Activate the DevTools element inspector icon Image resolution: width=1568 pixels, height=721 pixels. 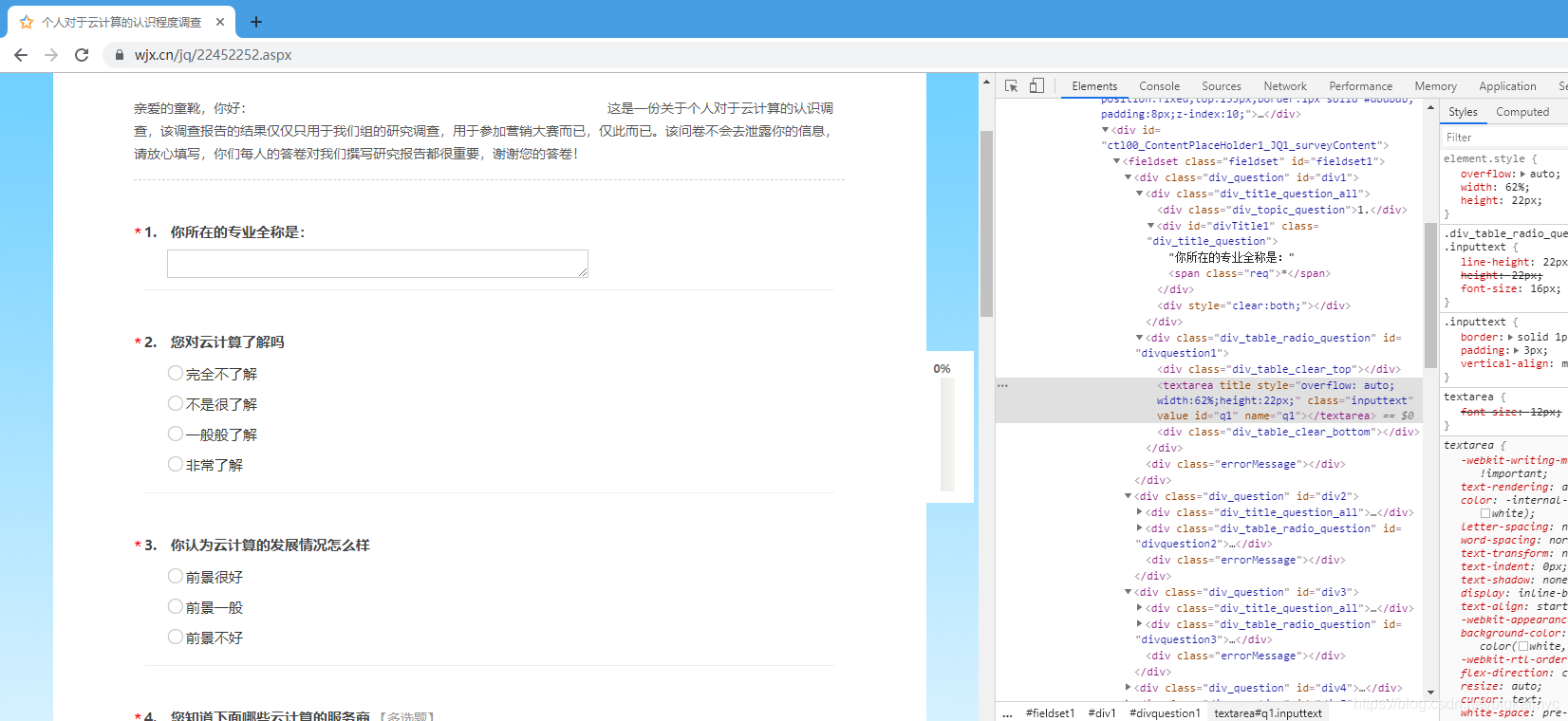[1011, 85]
